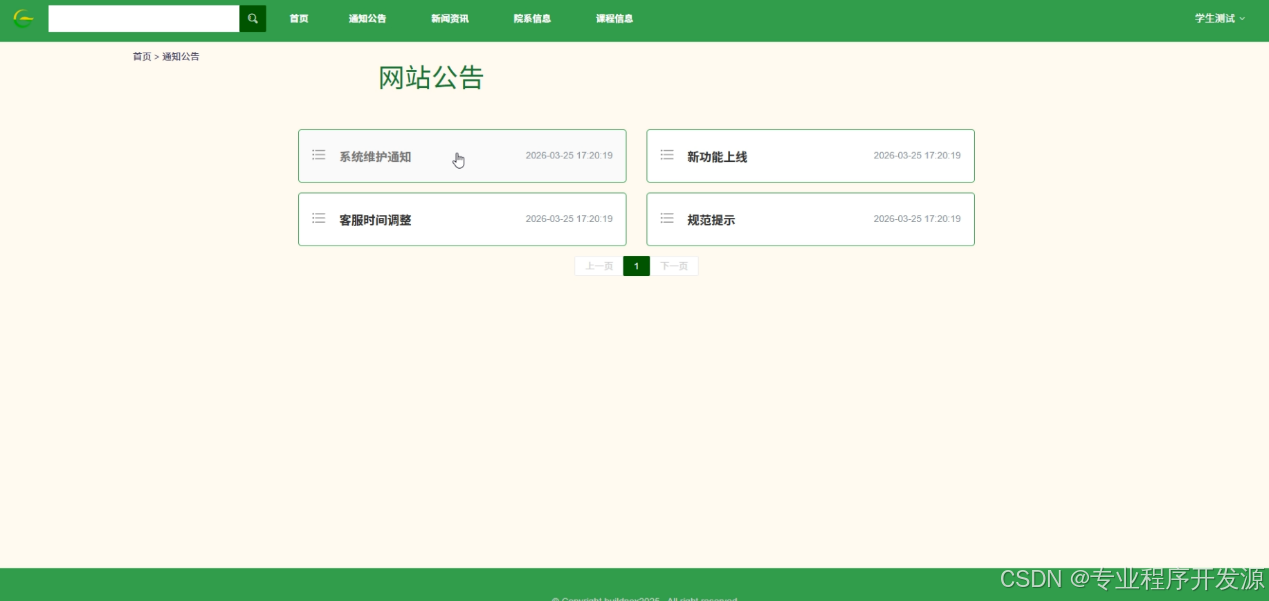
Task: Click the timestamp on 新功能上线 card
Action: click(917, 156)
